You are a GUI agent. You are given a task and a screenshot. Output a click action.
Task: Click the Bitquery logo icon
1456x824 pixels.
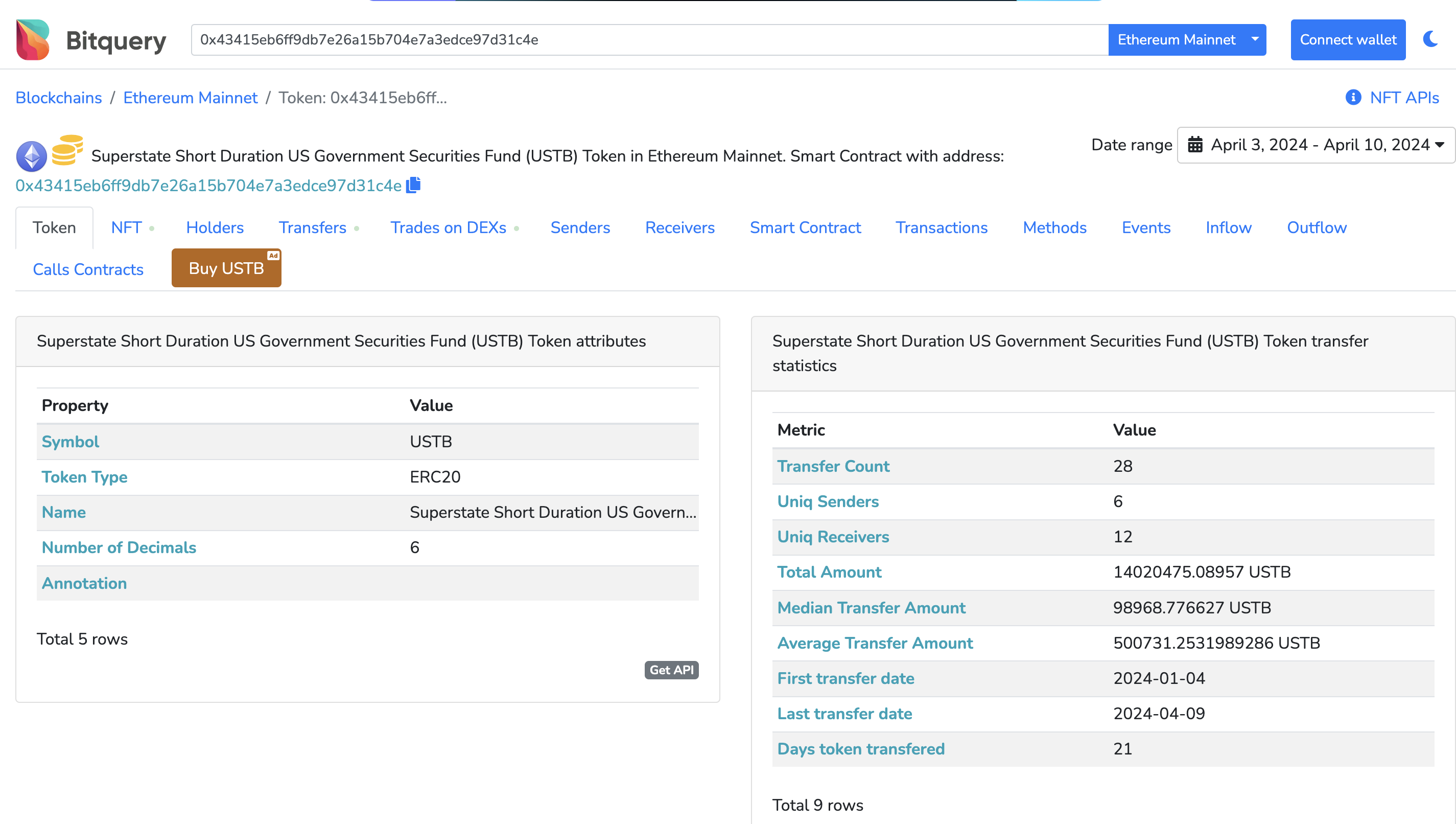[33, 40]
